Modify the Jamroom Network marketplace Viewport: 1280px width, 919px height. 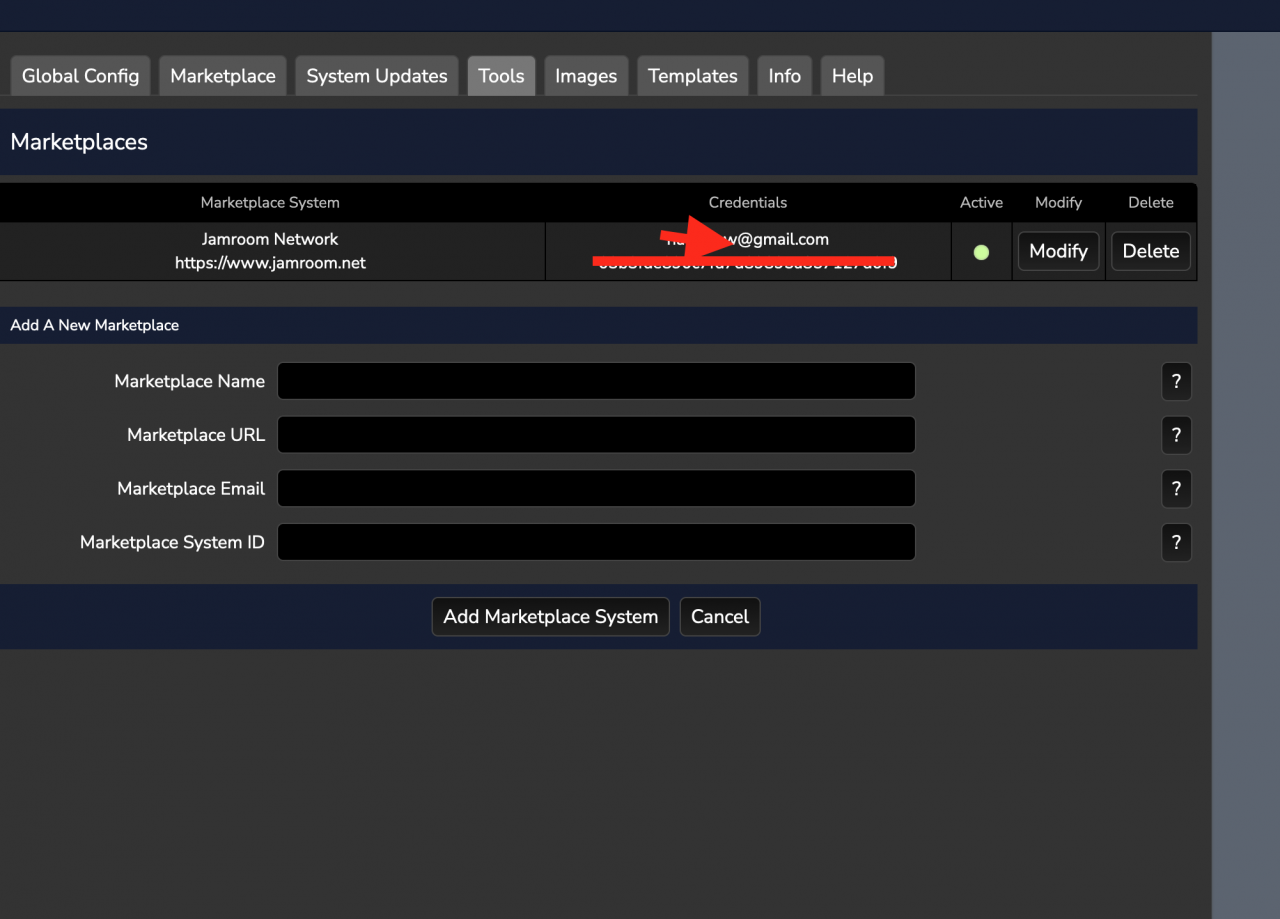(1058, 251)
